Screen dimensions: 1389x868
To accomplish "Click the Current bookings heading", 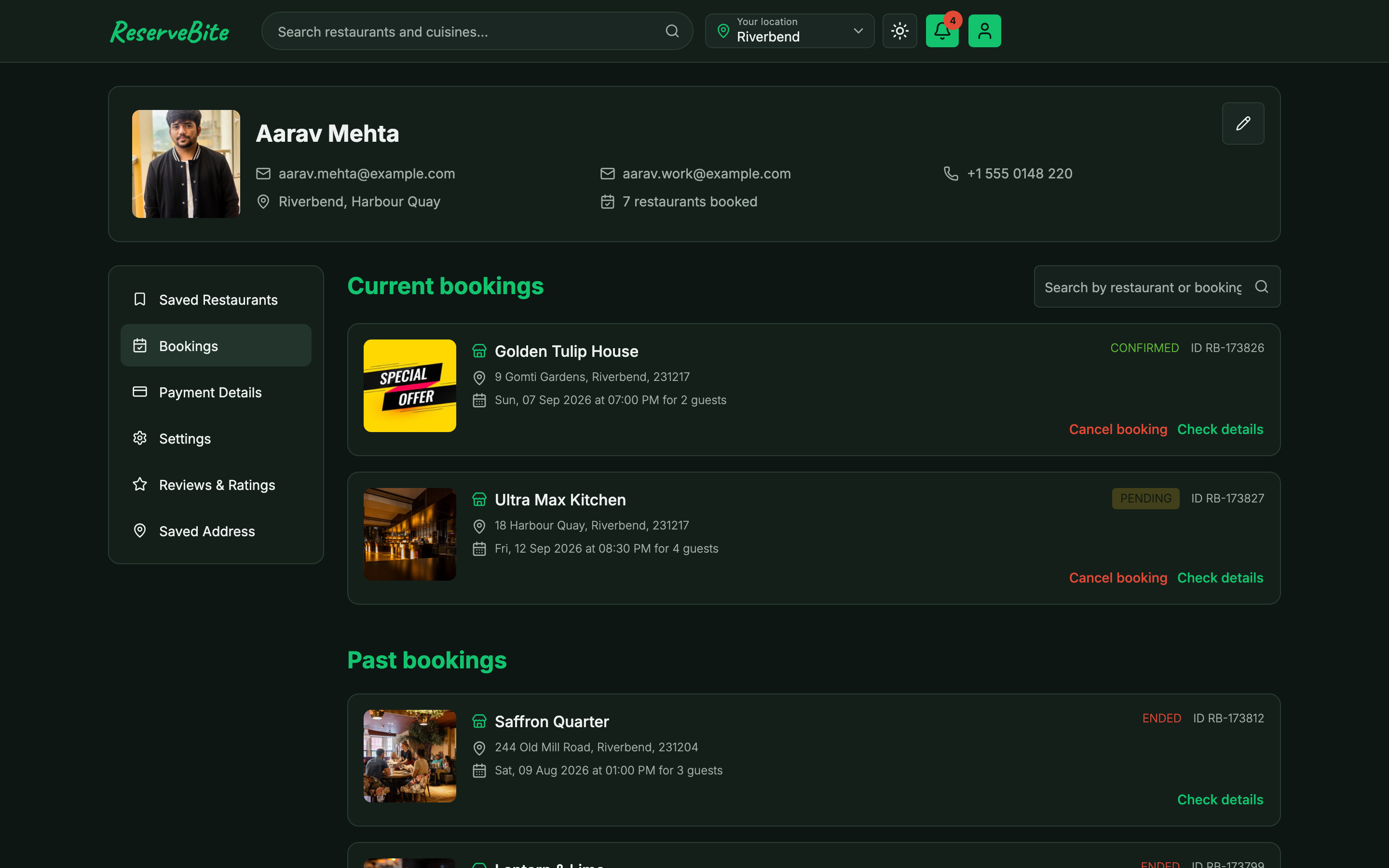I will click(446, 286).
